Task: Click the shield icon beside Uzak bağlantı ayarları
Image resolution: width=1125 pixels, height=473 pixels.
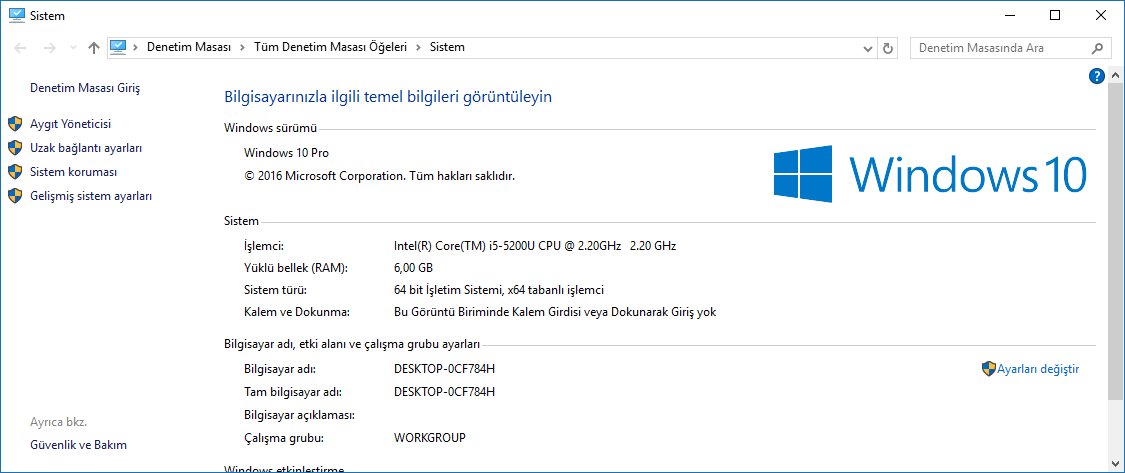Action: (x=15, y=148)
